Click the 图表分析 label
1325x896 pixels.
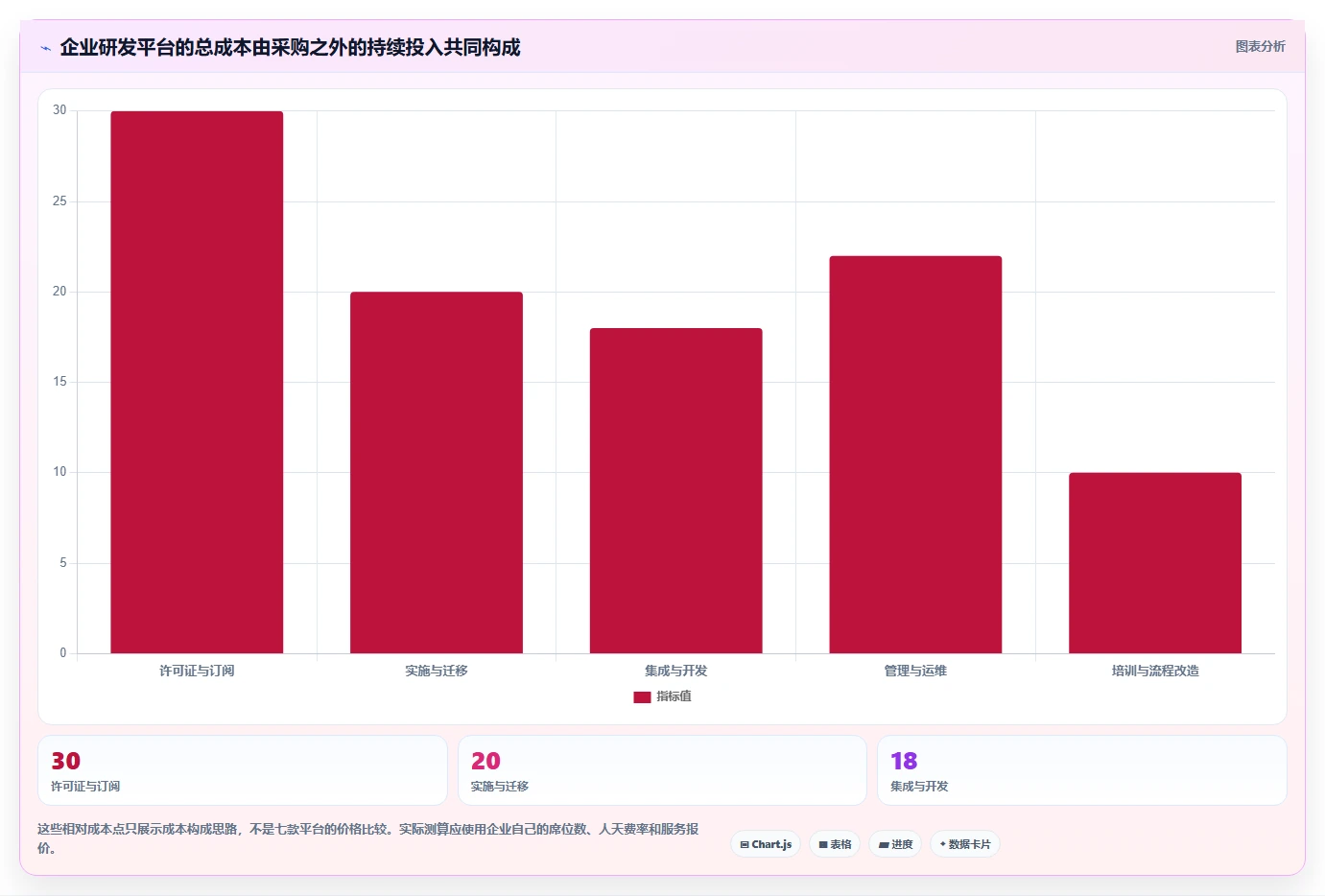(1260, 46)
